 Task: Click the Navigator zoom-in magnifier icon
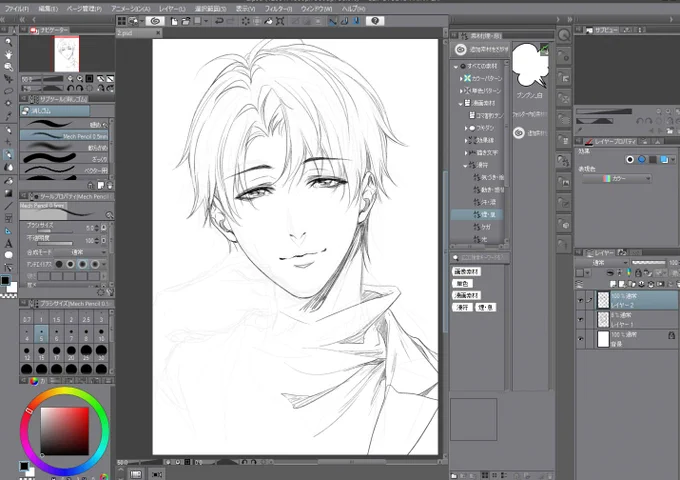[80, 78]
